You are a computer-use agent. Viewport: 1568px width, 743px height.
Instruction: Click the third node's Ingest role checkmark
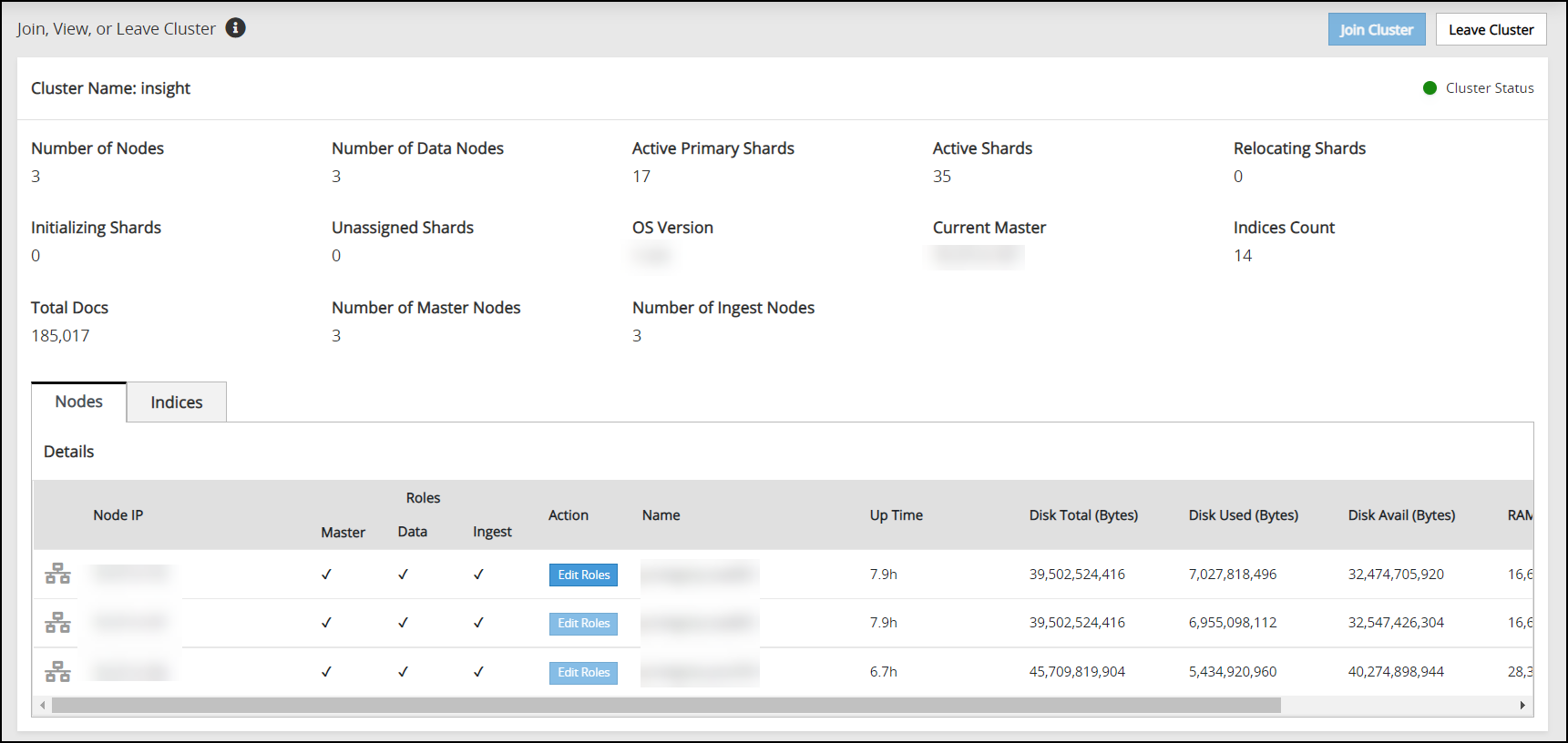(x=478, y=672)
